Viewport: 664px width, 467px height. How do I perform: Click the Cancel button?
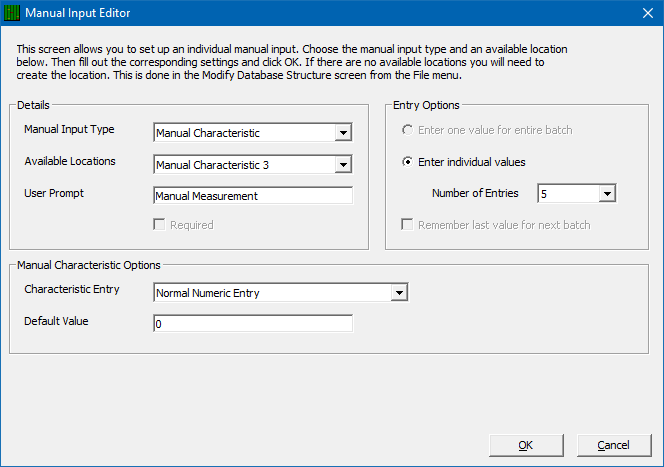point(614,445)
